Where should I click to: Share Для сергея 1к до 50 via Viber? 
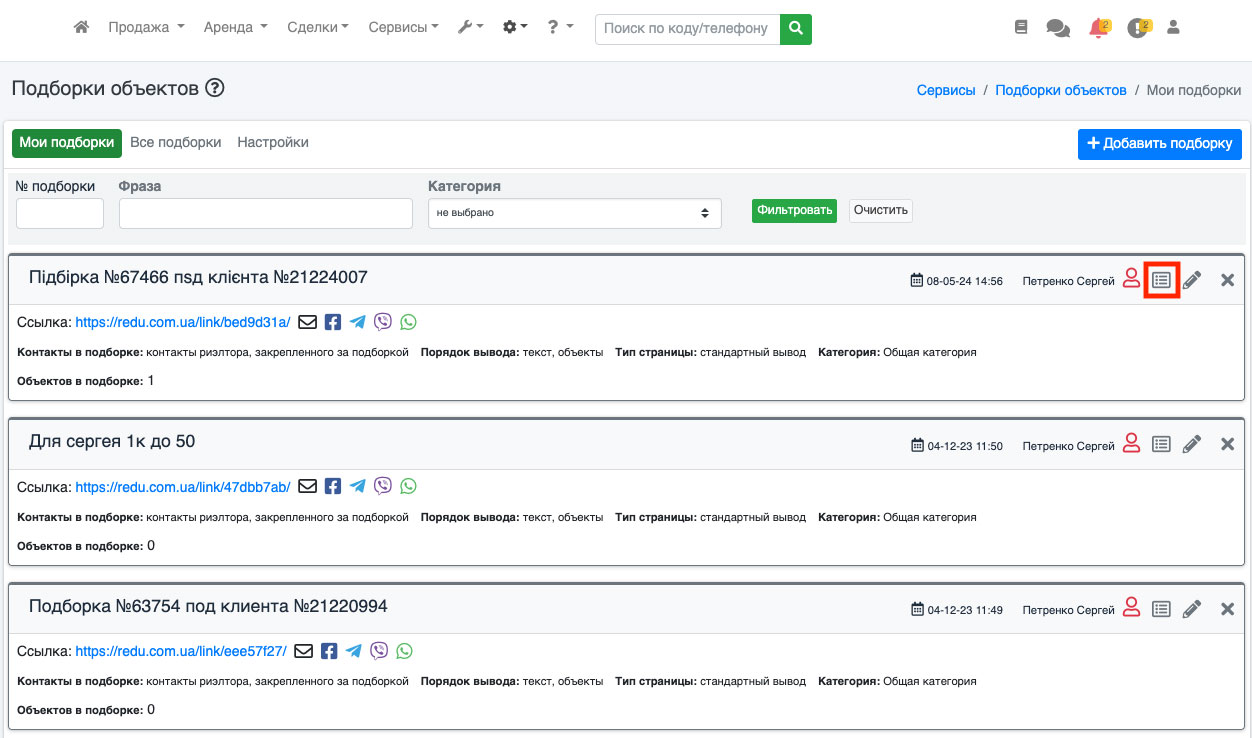pos(382,486)
